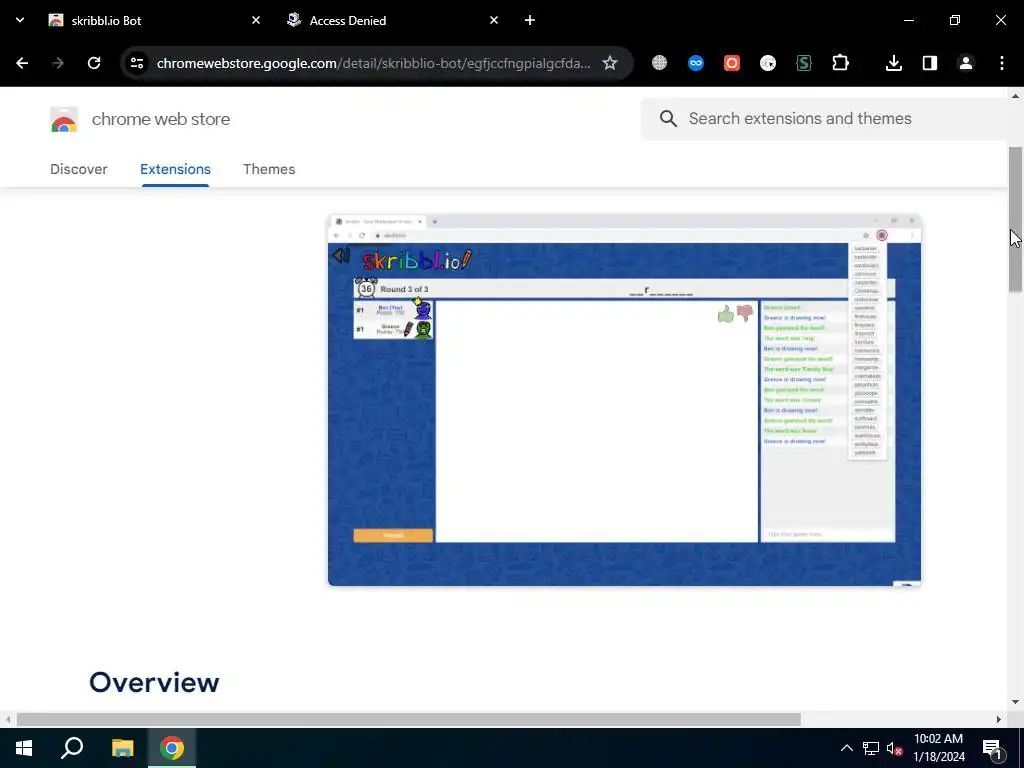
Task: Switch to the Access Denied tab
Action: [392, 20]
